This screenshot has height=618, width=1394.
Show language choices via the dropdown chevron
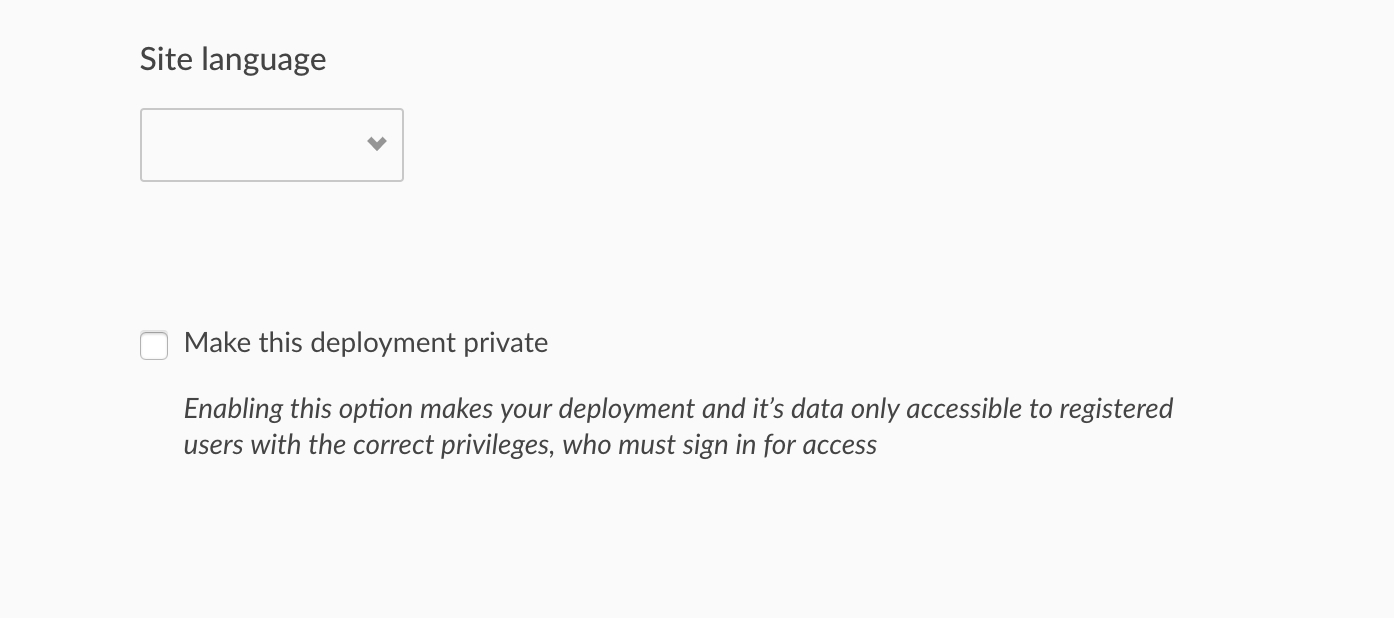click(377, 144)
